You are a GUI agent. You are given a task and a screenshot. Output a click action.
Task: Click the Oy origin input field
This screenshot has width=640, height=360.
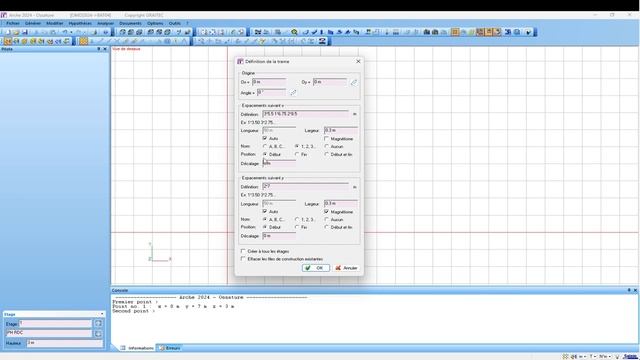330,82
